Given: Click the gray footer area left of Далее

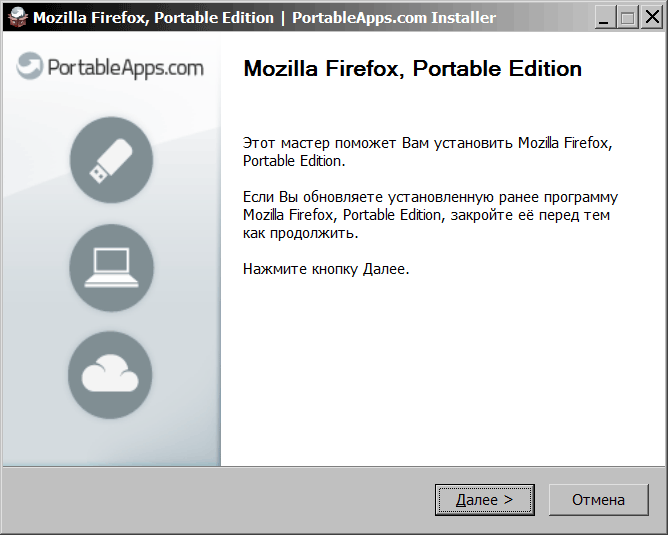Looking at the screenshot, I should tap(220, 499).
